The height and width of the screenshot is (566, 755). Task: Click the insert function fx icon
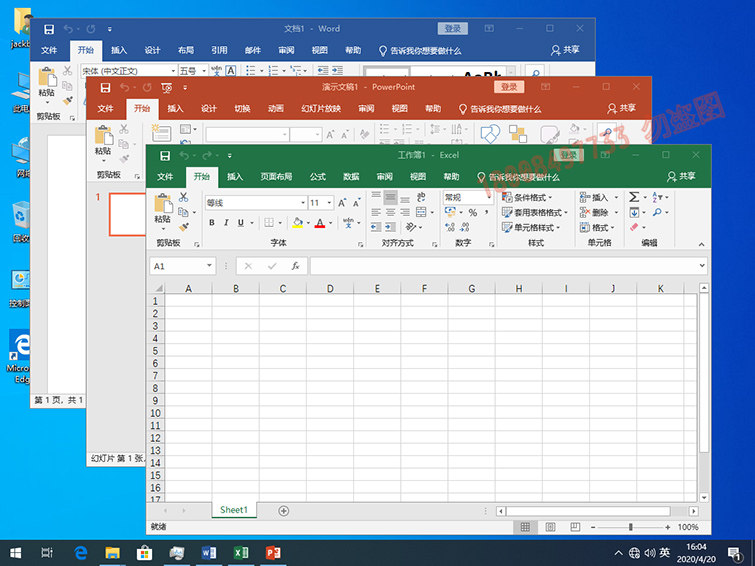tap(295, 266)
